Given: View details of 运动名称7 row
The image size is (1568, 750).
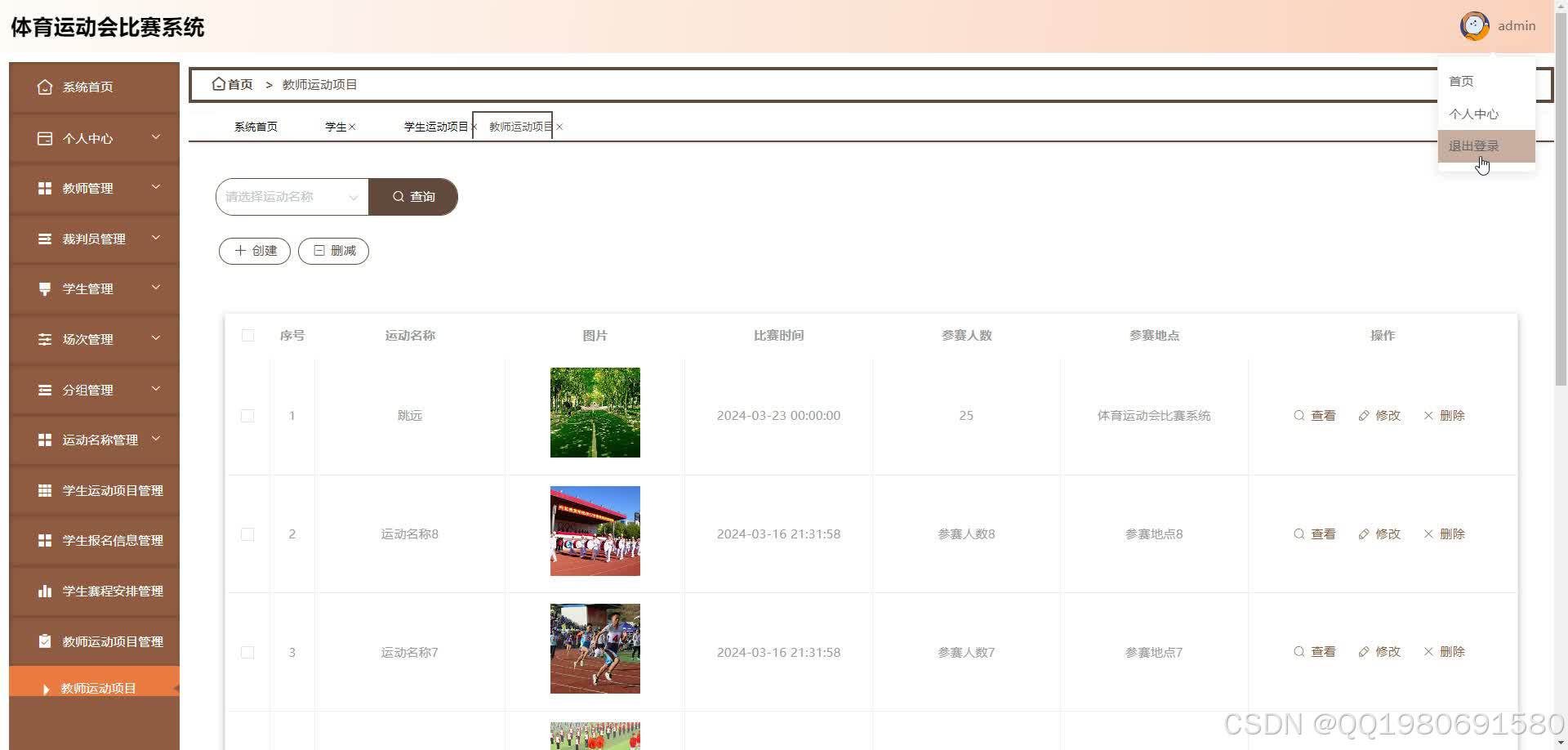Looking at the screenshot, I should tap(1314, 651).
